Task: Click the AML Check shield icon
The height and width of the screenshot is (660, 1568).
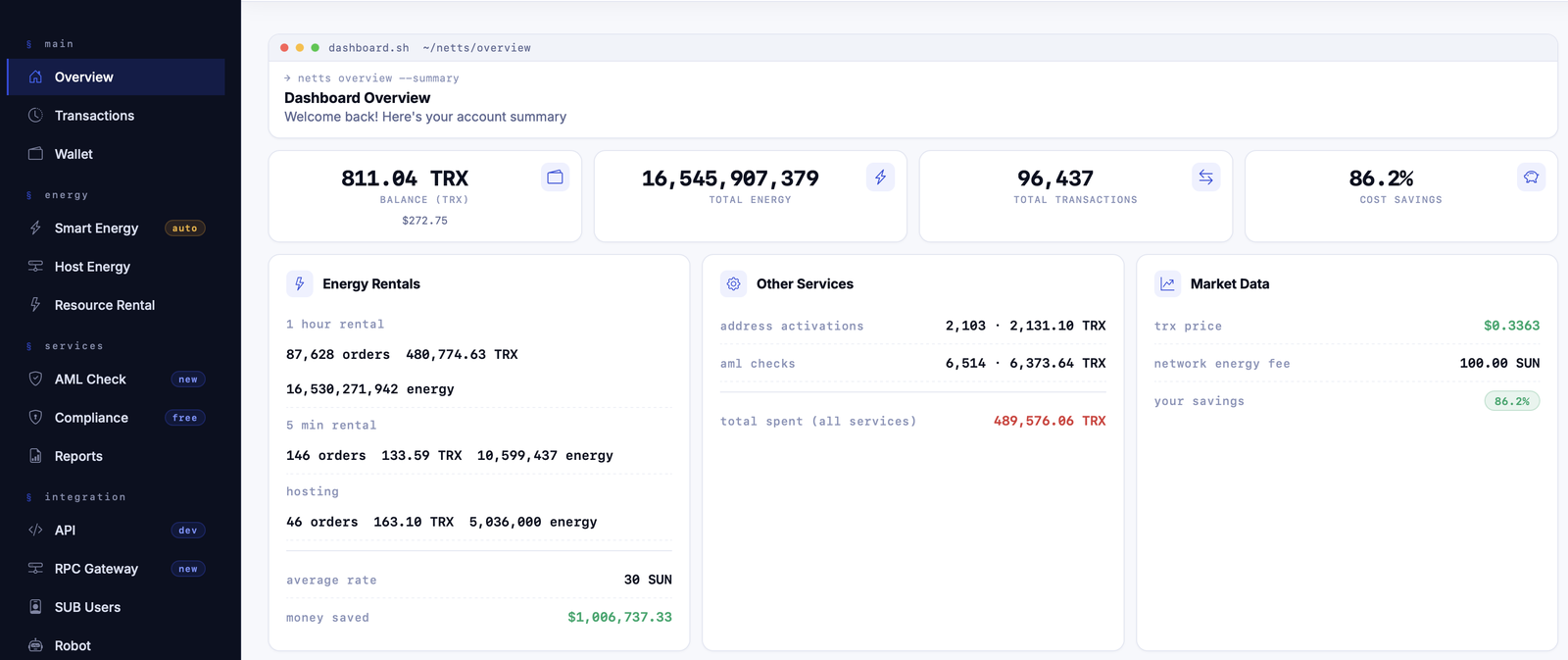Action: 35,379
